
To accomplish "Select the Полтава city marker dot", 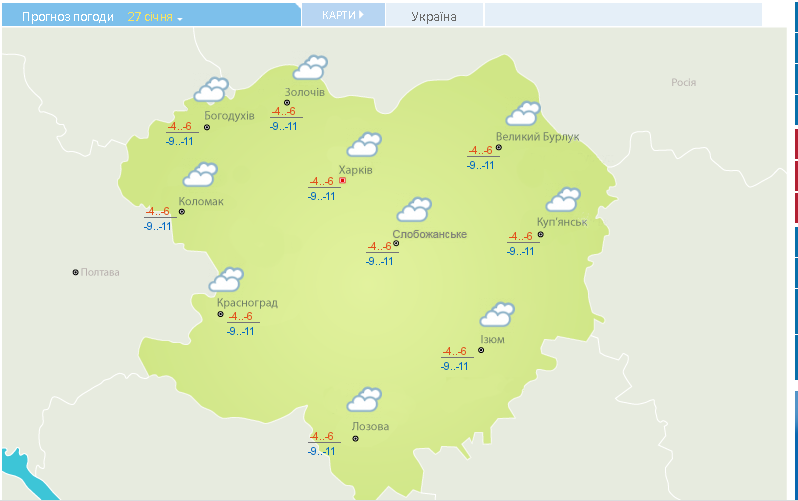I will coord(75,272).
